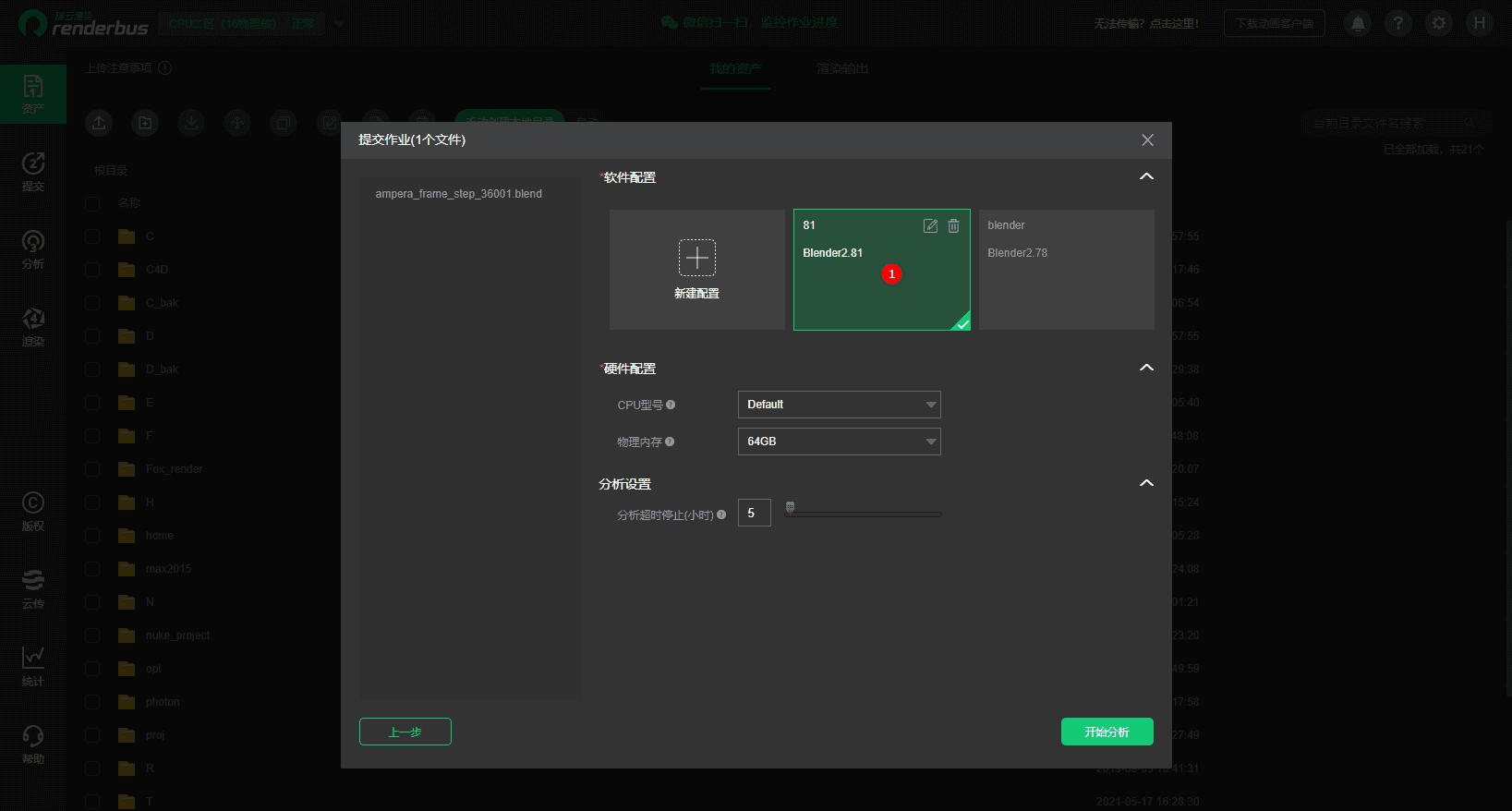Select the Blender2.78 configuration card
Screen dimensions: 1512x811
[1066, 270]
